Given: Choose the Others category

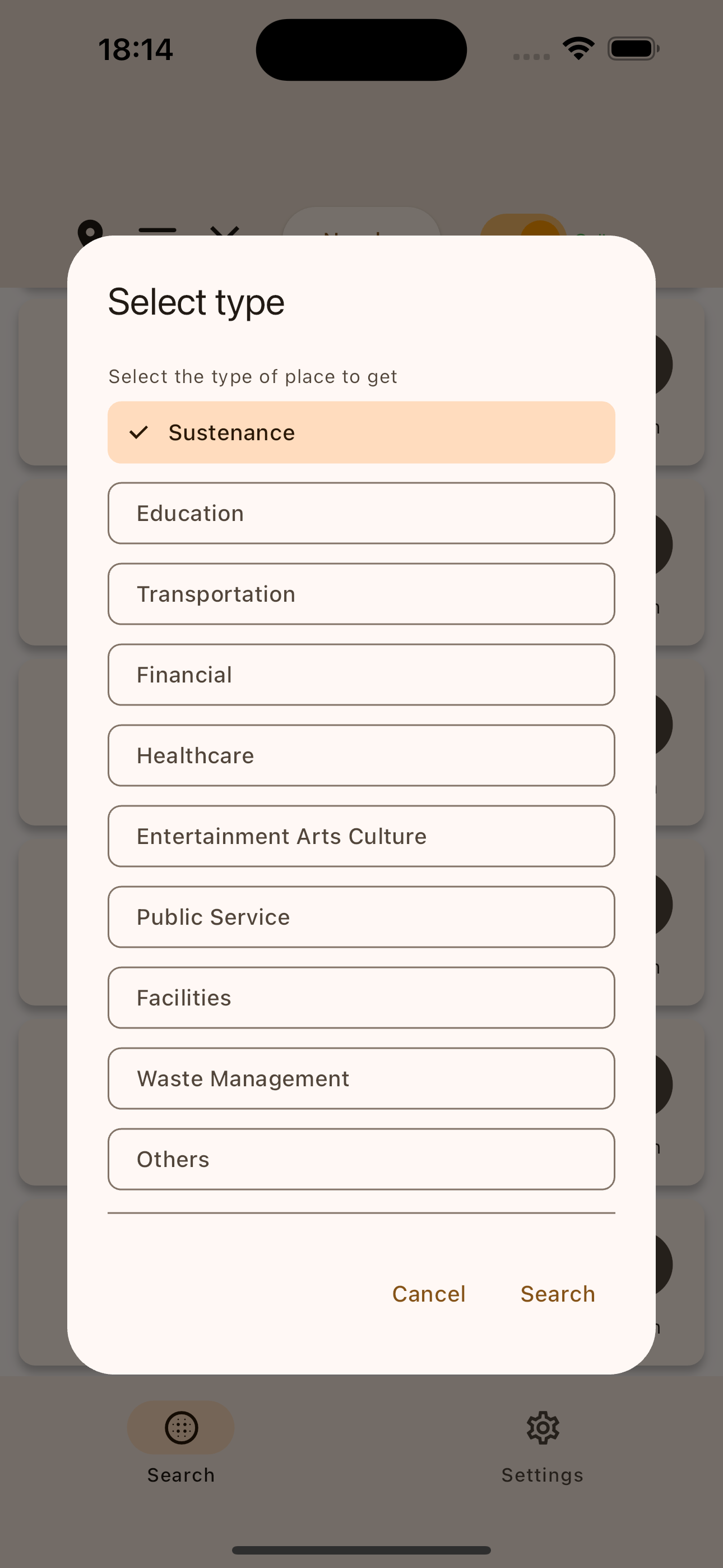Looking at the screenshot, I should (x=361, y=1159).
